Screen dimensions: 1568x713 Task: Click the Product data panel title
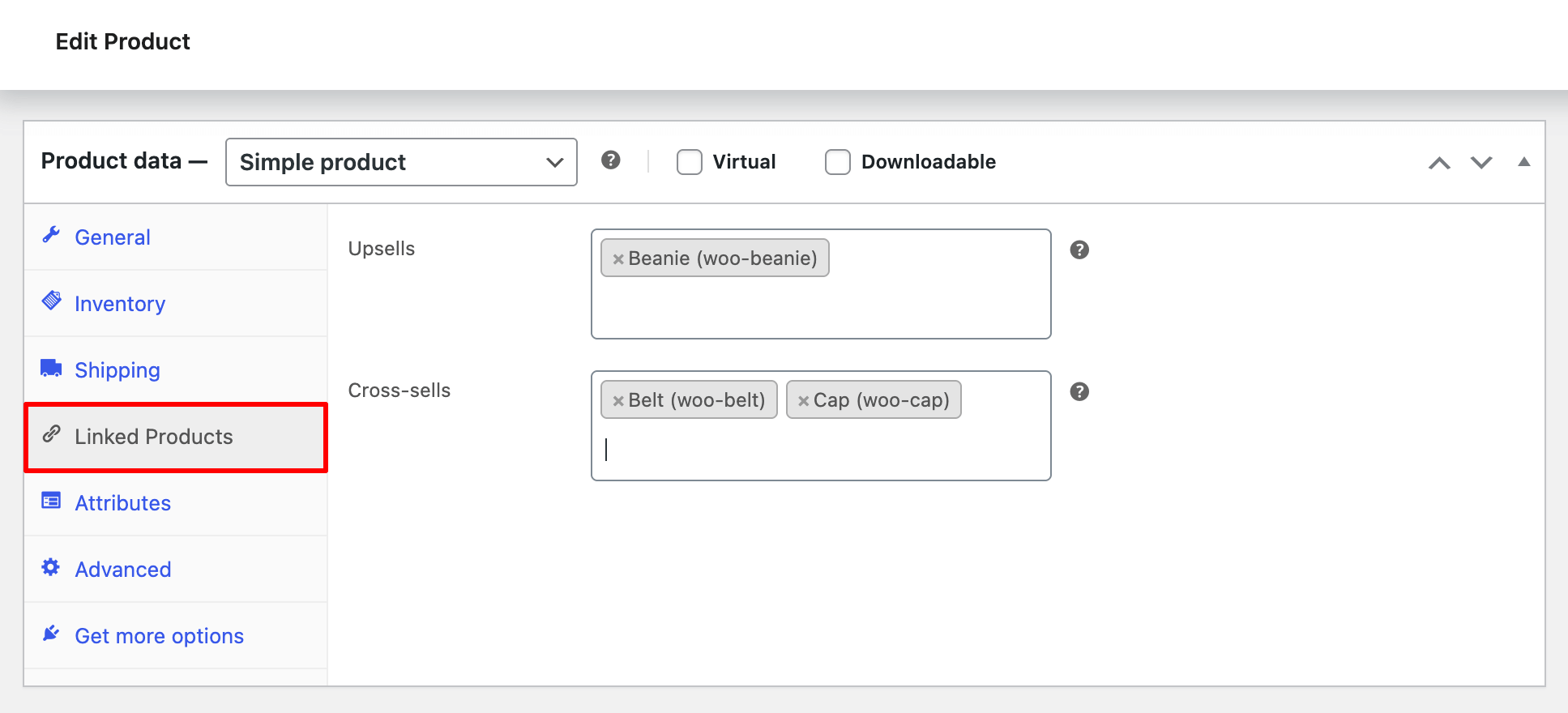(x=124, y=160)
